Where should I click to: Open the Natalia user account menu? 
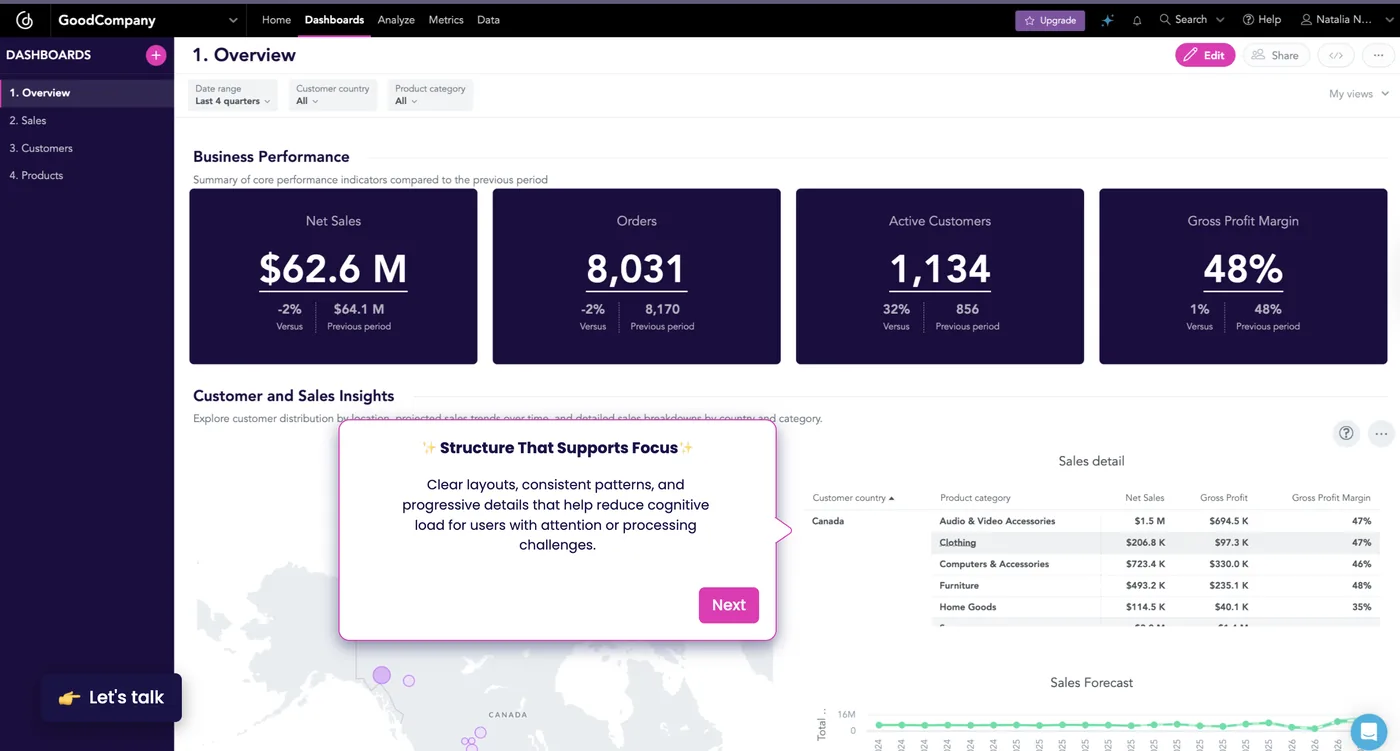tap(1348, 20)
